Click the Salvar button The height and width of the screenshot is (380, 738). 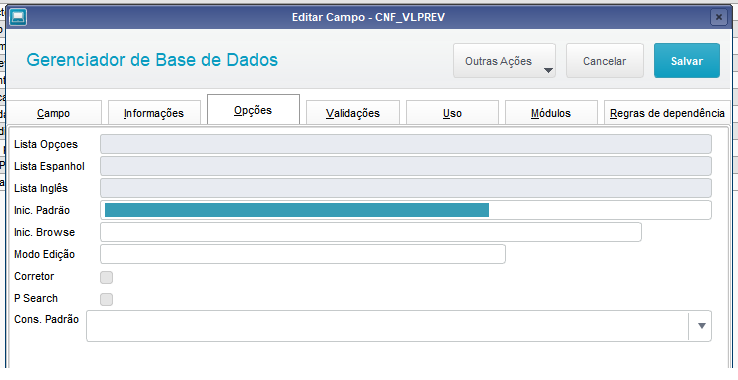687,61
